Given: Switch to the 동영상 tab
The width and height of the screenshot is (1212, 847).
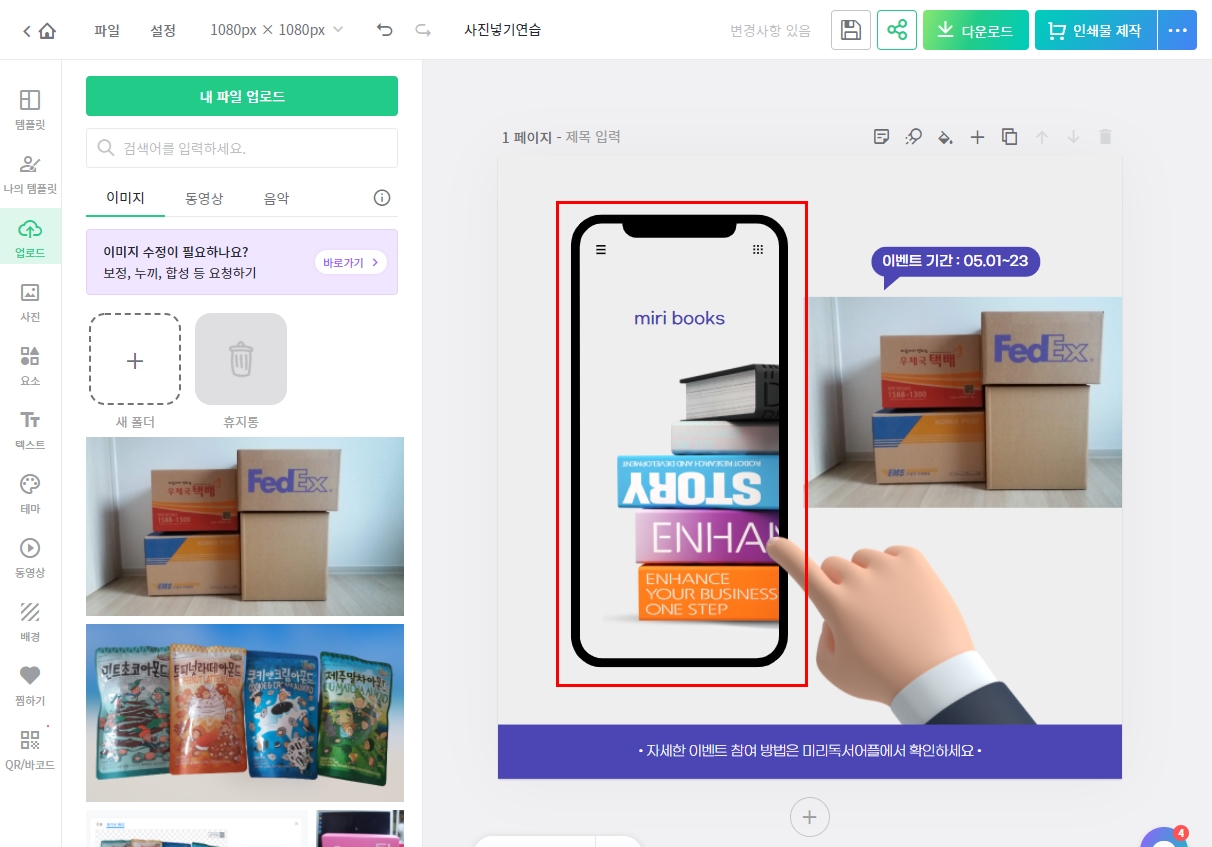Looking at the screenshot, I should pos(204,198).
